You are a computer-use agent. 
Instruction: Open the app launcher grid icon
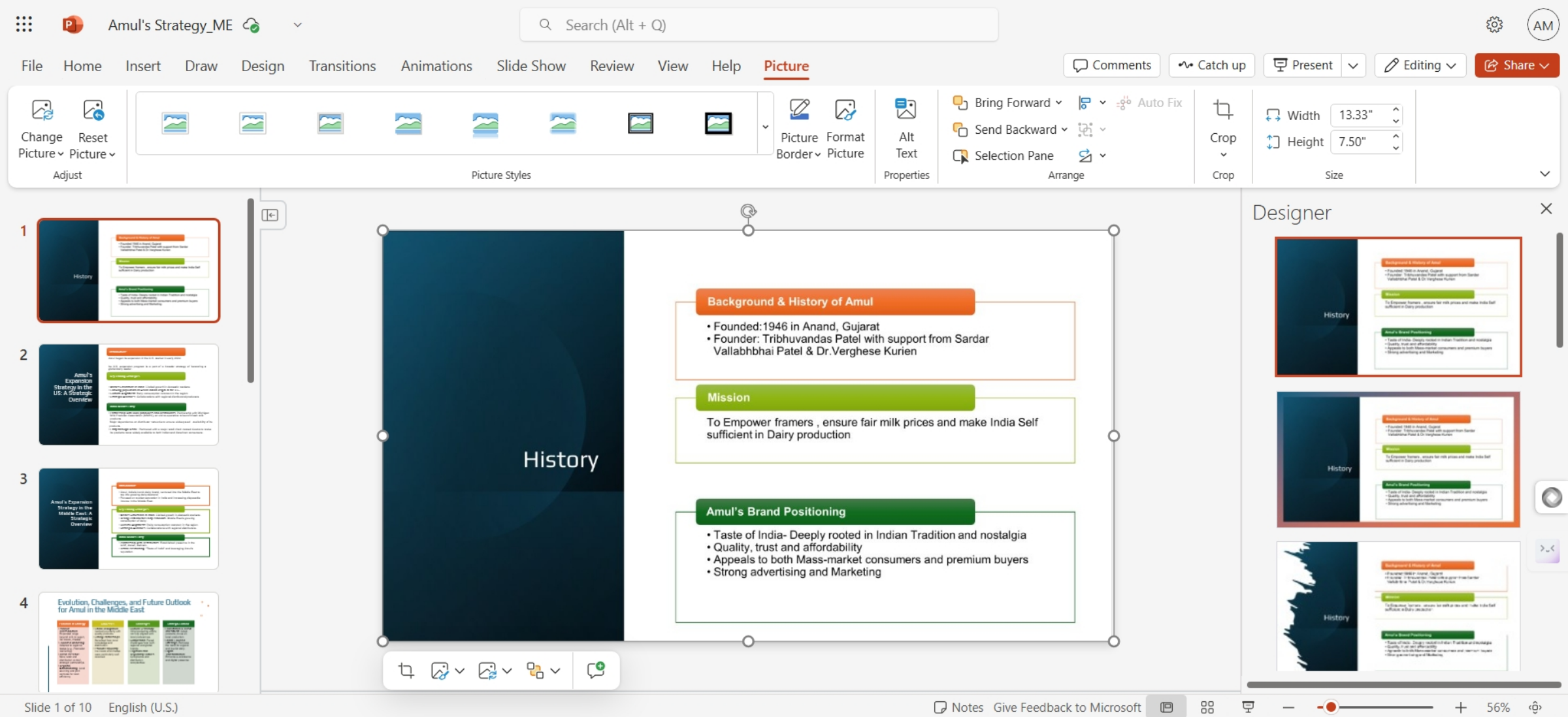click(x=24, y=25)
